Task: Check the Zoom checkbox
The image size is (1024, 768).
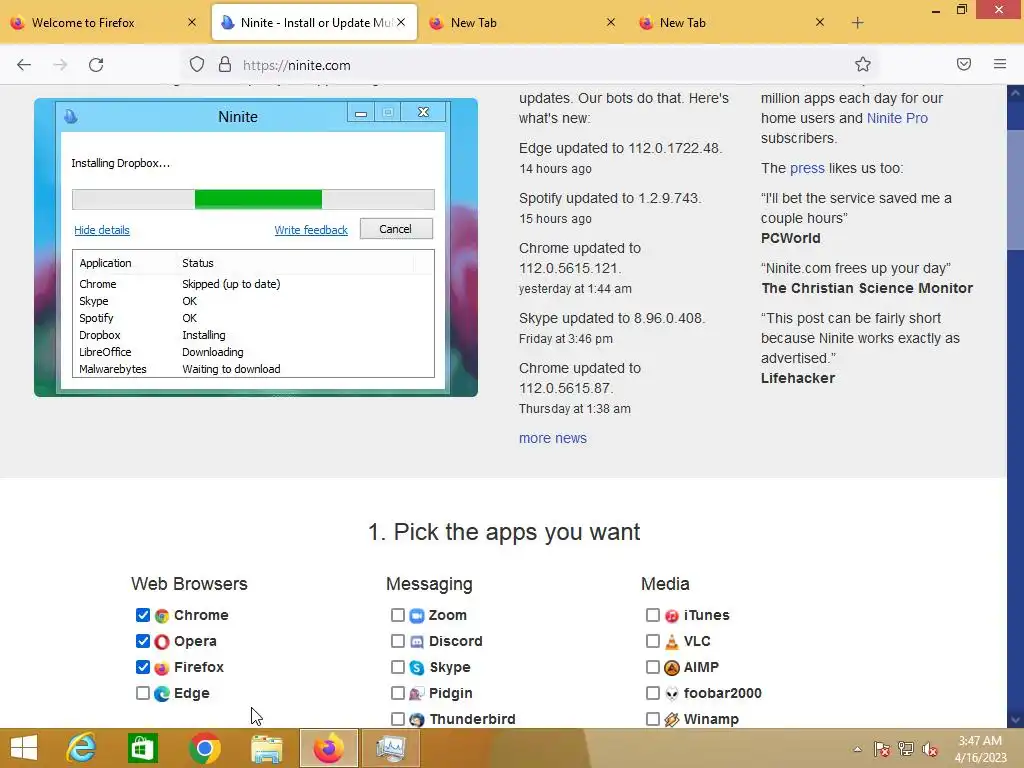Action: (398, 615)
